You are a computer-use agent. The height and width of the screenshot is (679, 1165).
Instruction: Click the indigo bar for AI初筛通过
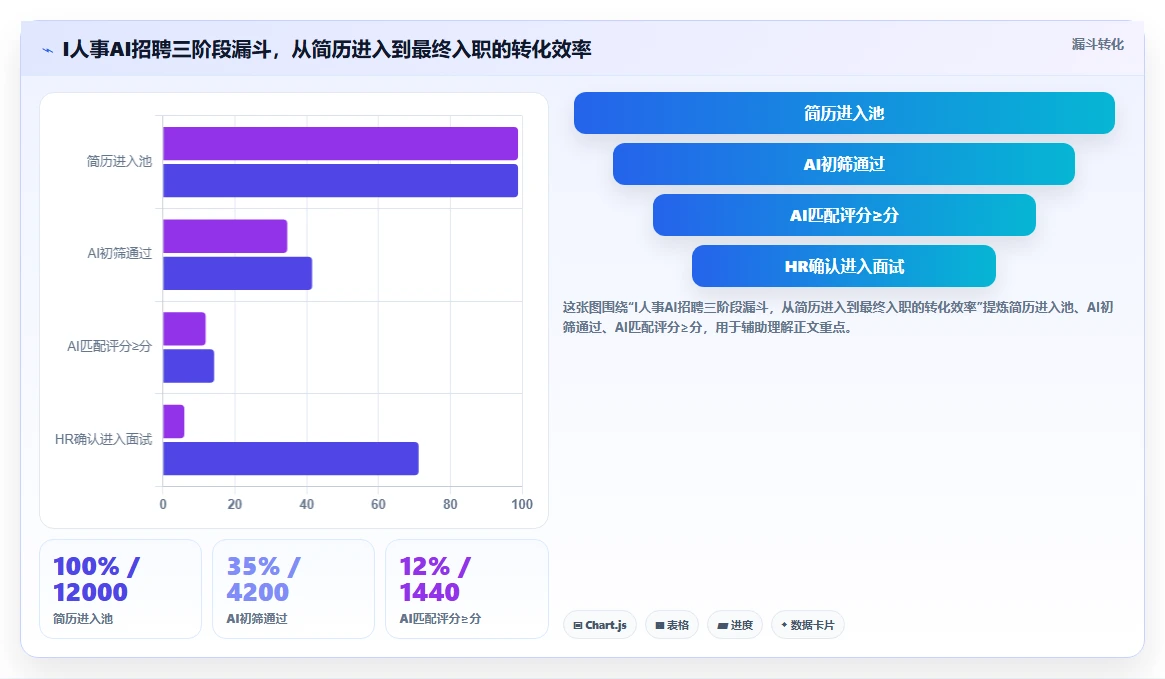coord(238,273)
